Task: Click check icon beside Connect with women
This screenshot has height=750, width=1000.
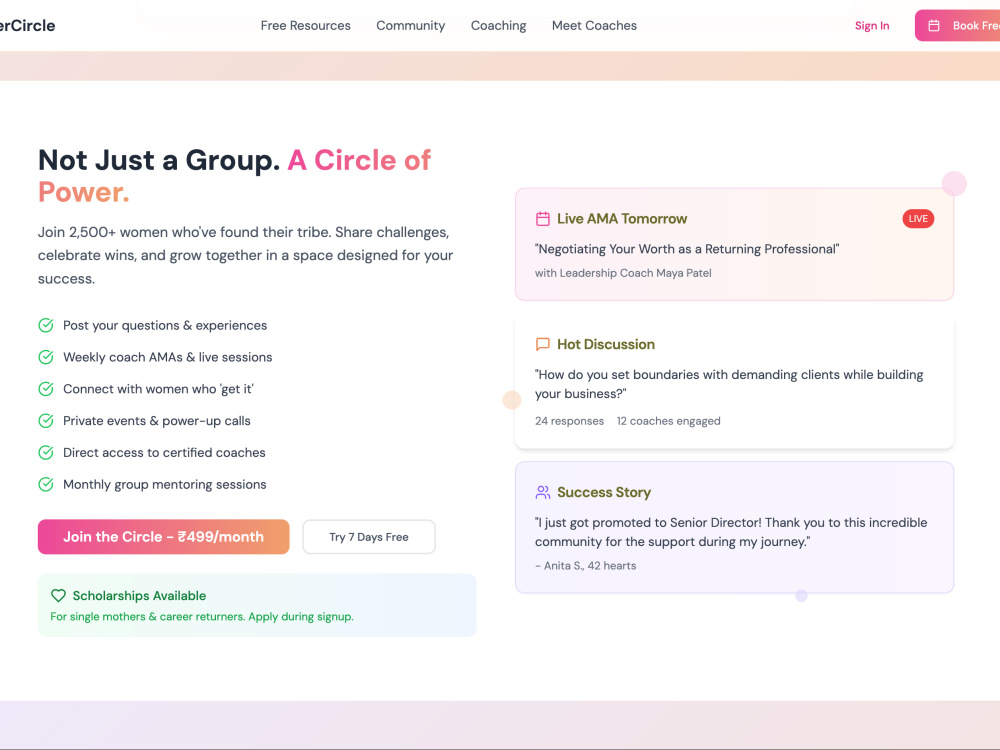Action: click(46, 389)
